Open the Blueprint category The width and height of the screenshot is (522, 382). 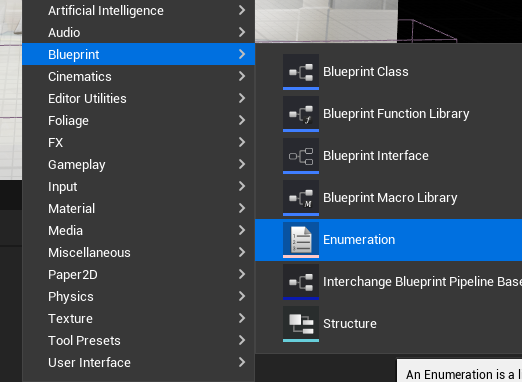[x=138, y=54]
